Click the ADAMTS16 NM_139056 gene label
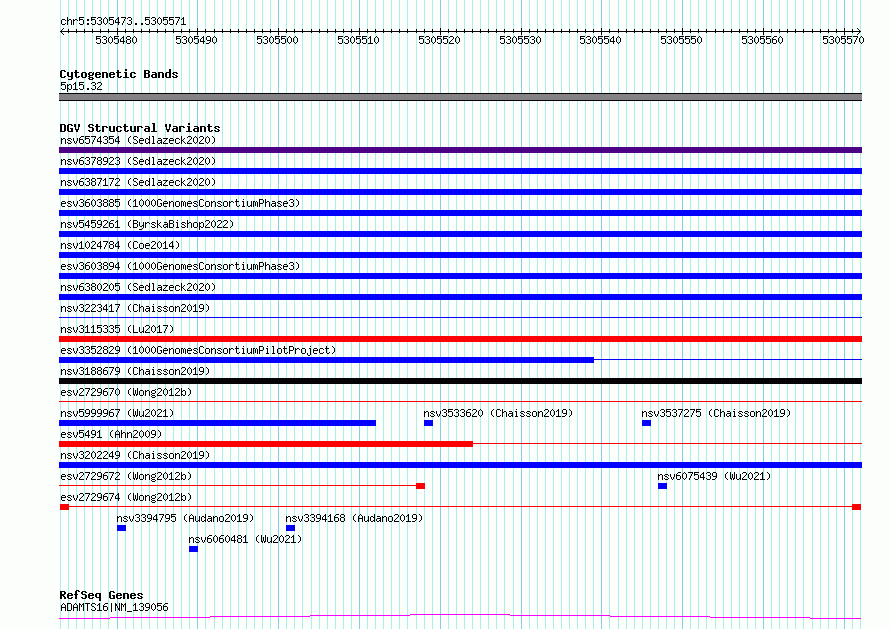This screenshot has width=890, height=629. tap(114, 607)
